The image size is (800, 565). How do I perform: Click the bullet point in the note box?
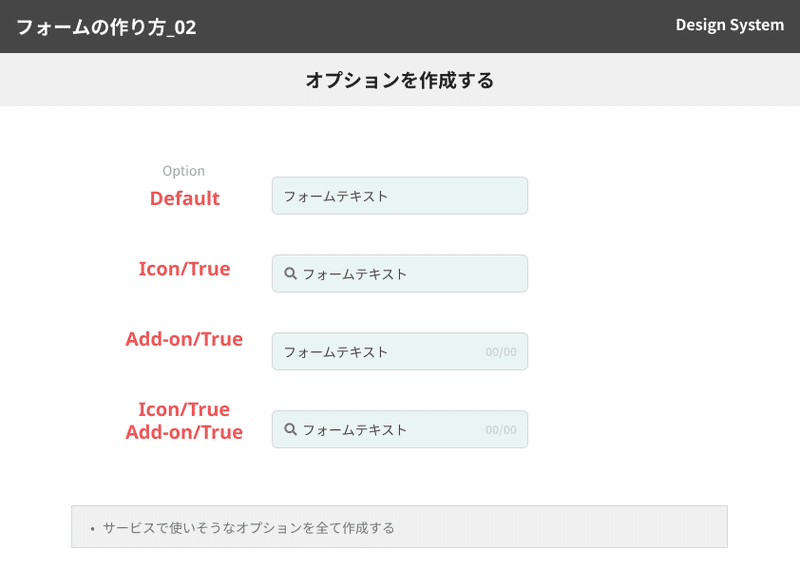92,528
